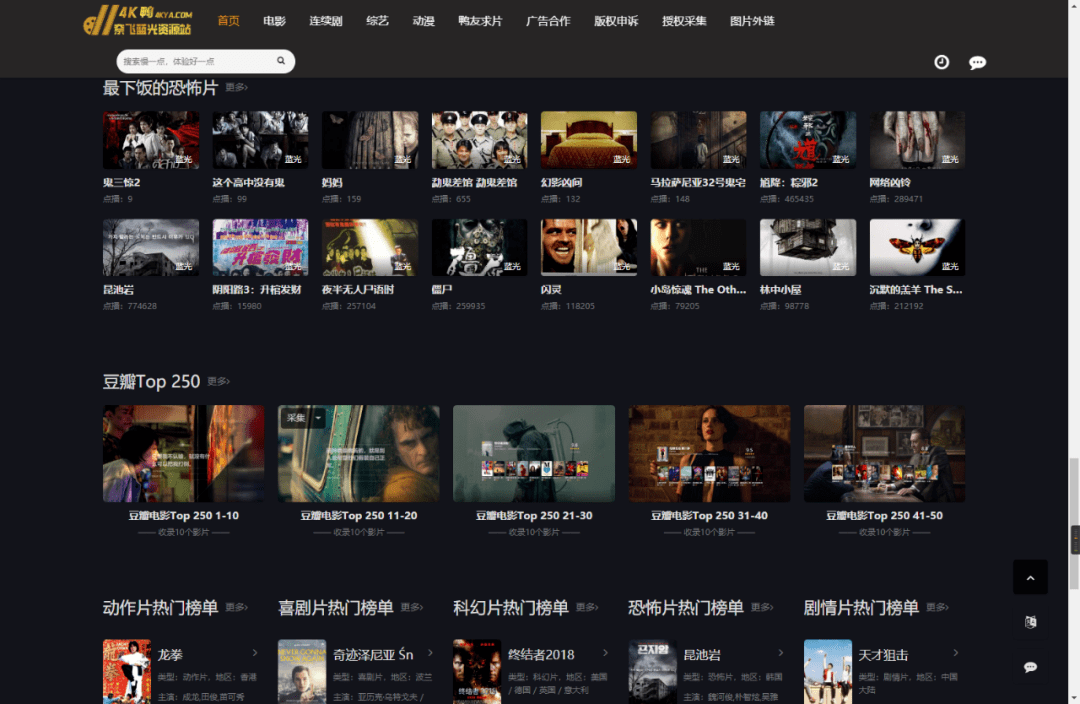Screen dimensions: 1080x704
Task: Open the 图片外链 nav link
Action: (752, 21)
